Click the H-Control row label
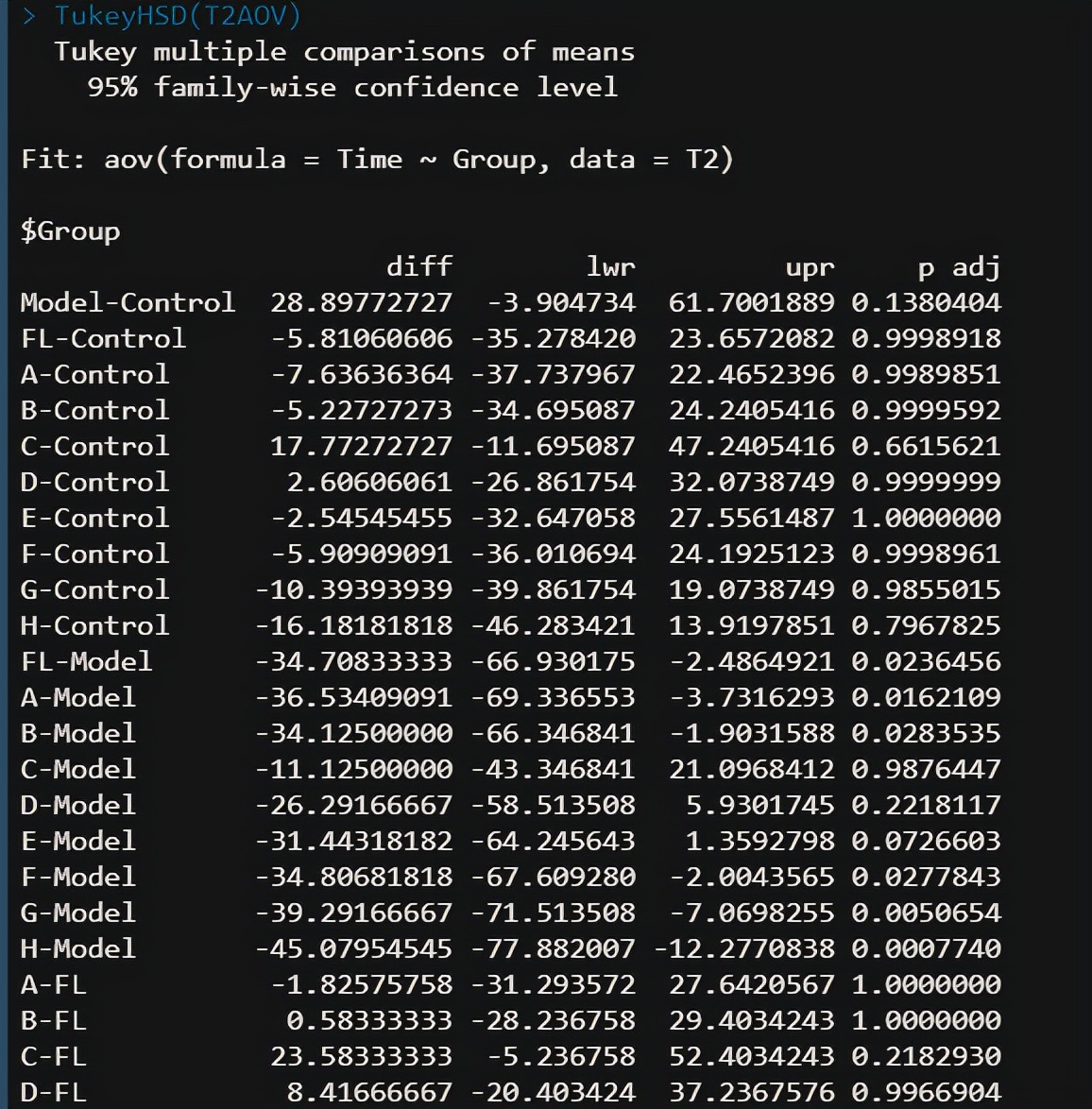This screenshot has width=1092, height=1109. click(94, 625)
